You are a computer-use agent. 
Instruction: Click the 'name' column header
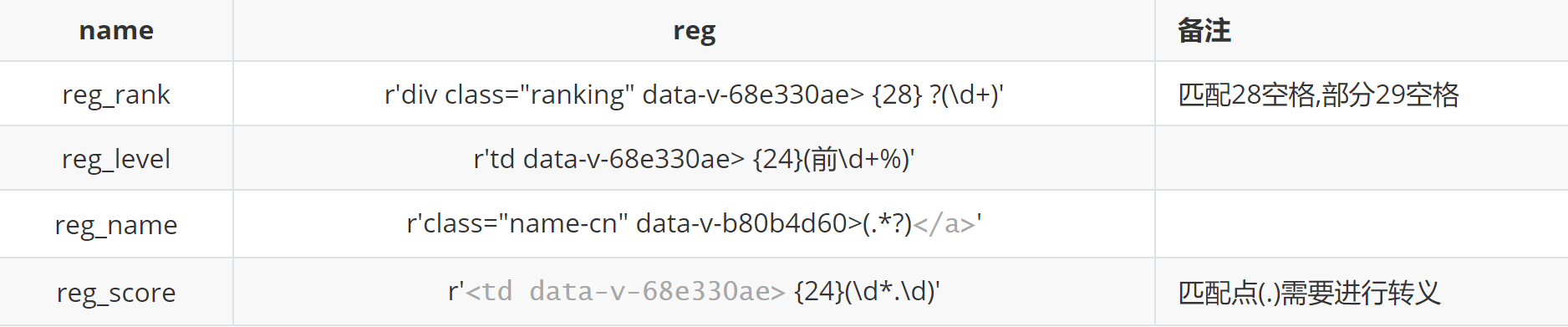(x=116, y=30)
